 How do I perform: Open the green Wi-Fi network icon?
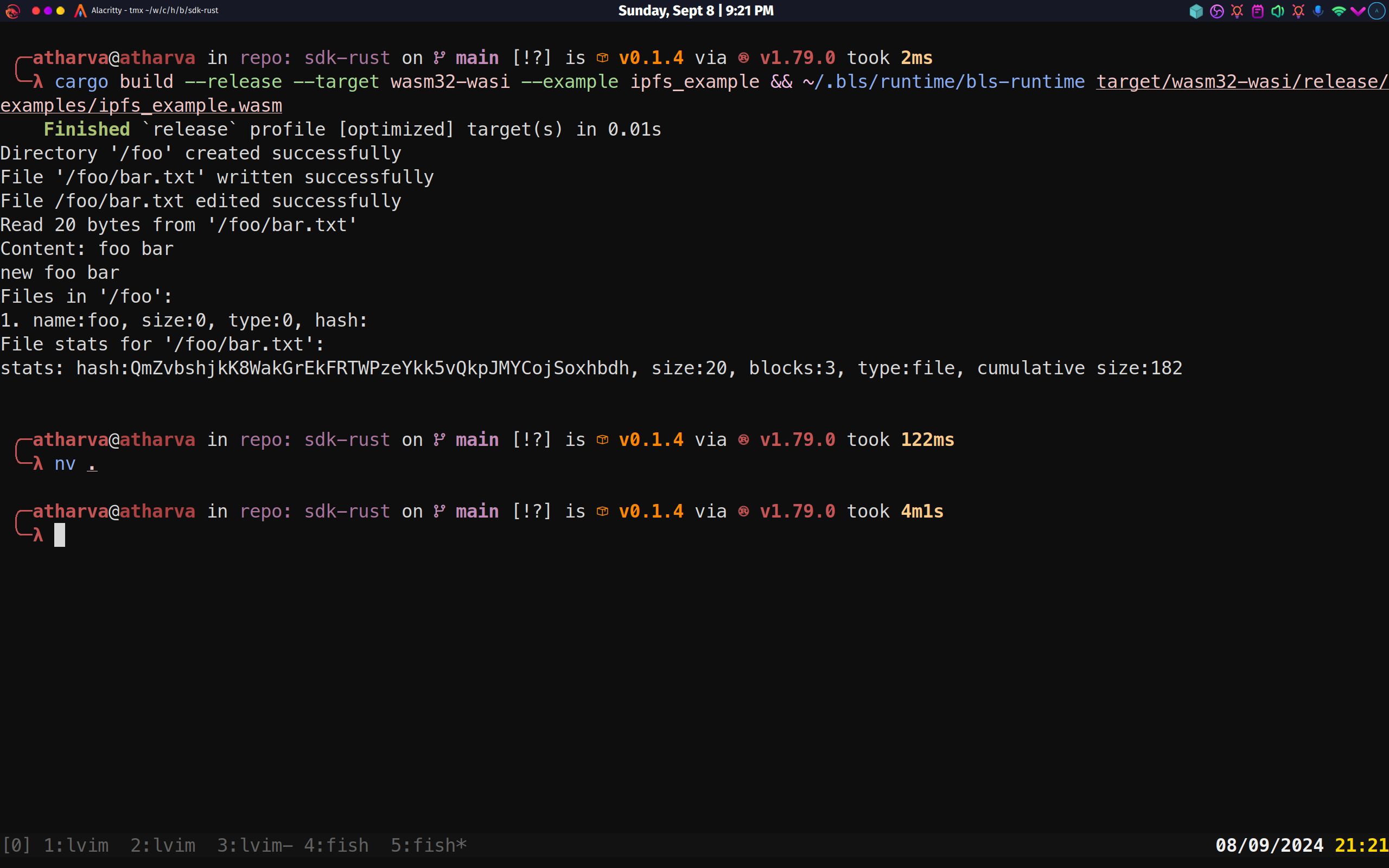click(1339, 11)
